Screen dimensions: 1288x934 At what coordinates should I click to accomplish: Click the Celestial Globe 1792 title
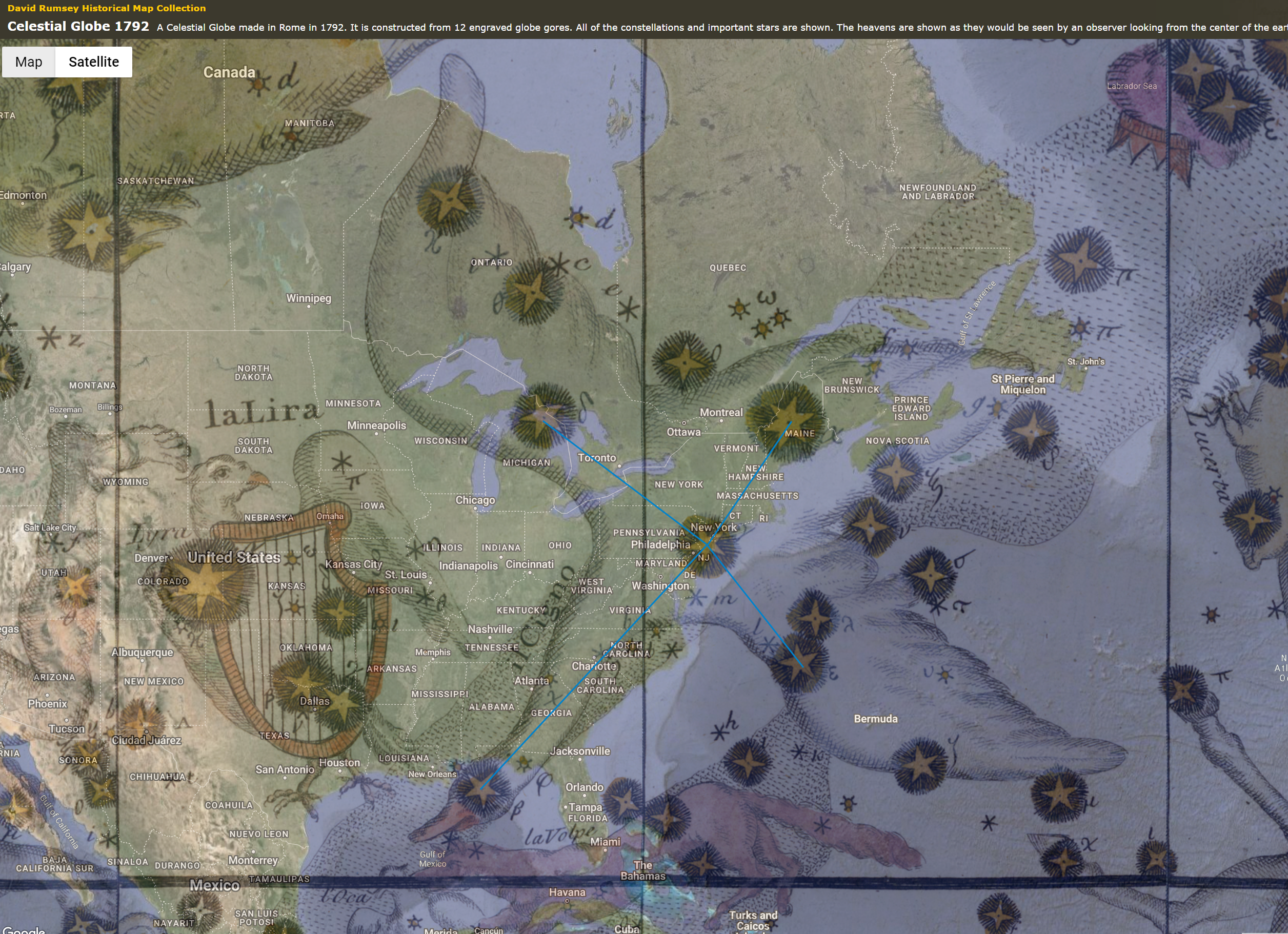pos(78,27)
